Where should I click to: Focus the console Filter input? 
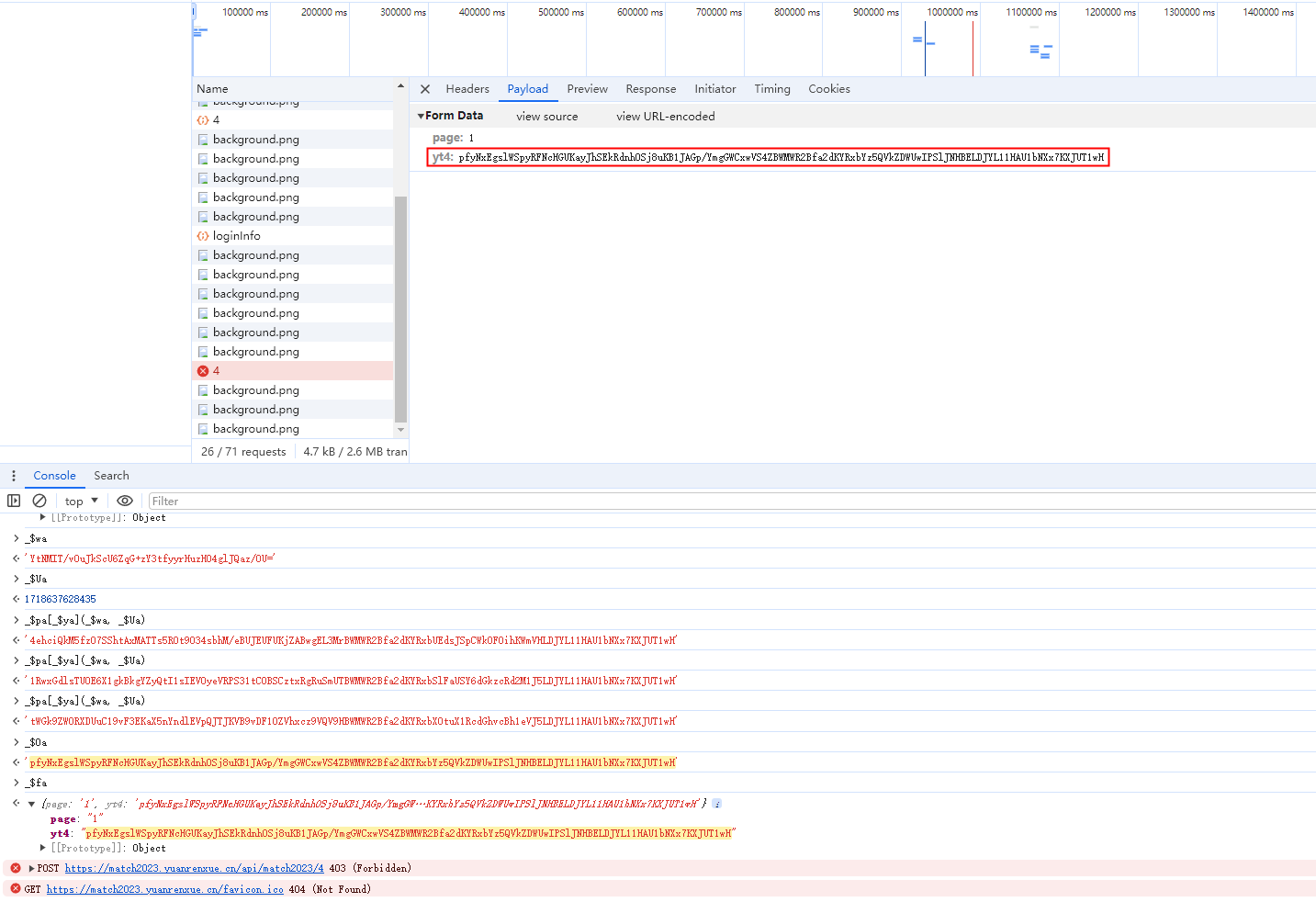coord(732,502)
